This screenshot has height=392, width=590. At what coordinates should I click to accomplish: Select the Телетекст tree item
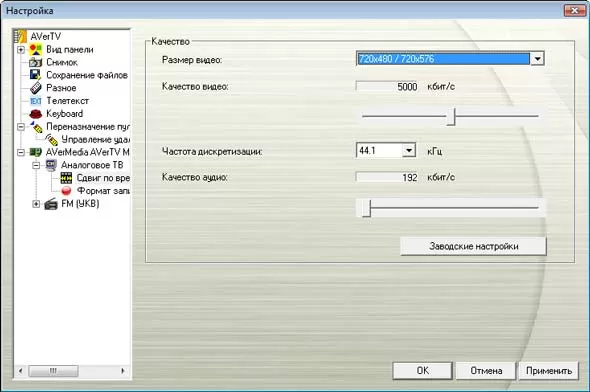[x=67, y=101]
